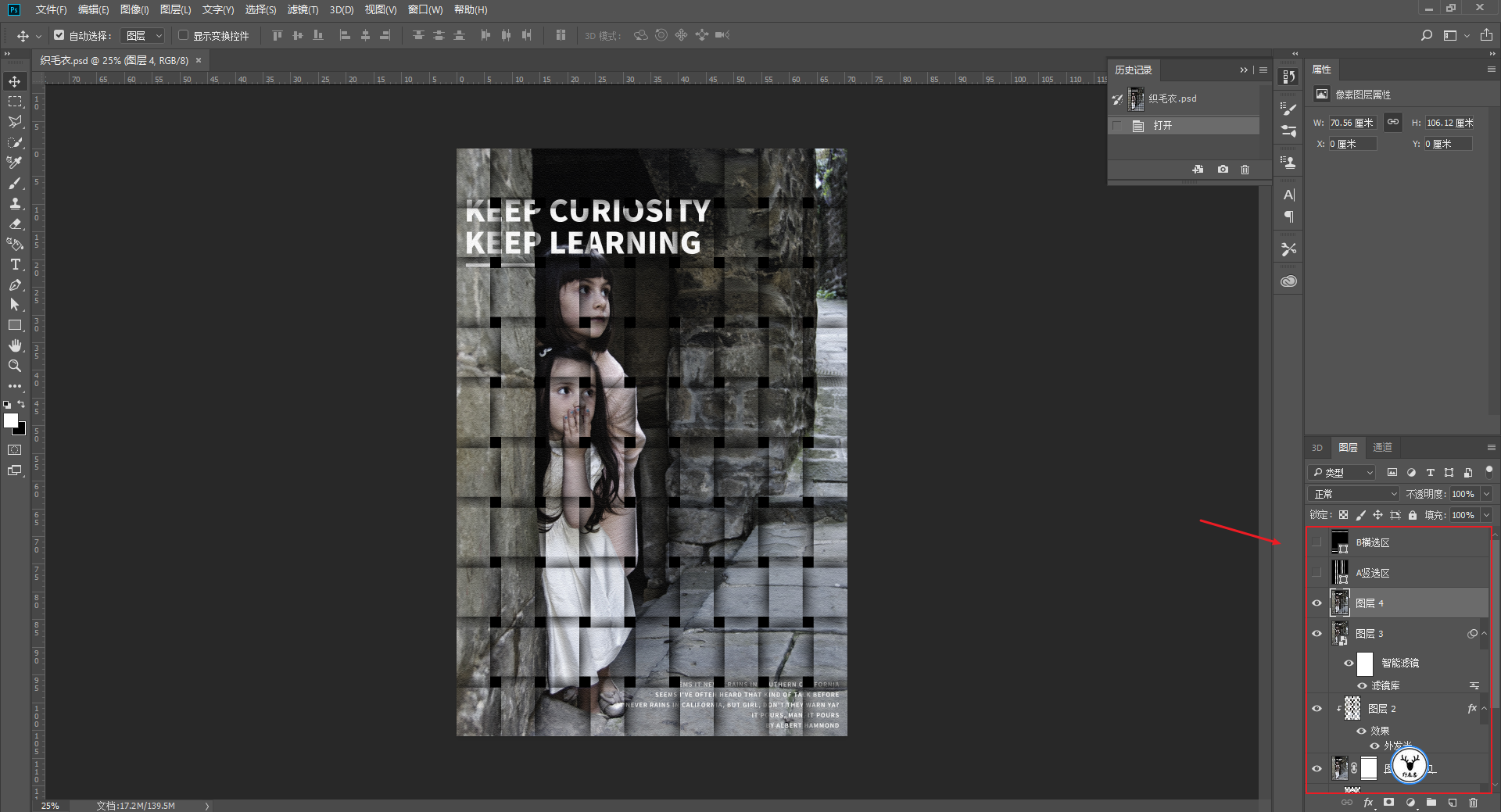The height and width of the screenshot is (812, 1501).
Task: Open the History panel dock icon
Action: point(1289,77)
